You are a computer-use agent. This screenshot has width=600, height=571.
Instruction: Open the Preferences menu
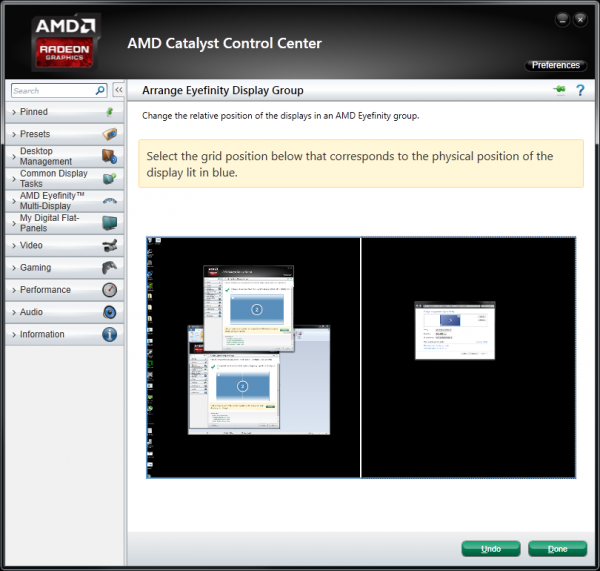point(555,65)
